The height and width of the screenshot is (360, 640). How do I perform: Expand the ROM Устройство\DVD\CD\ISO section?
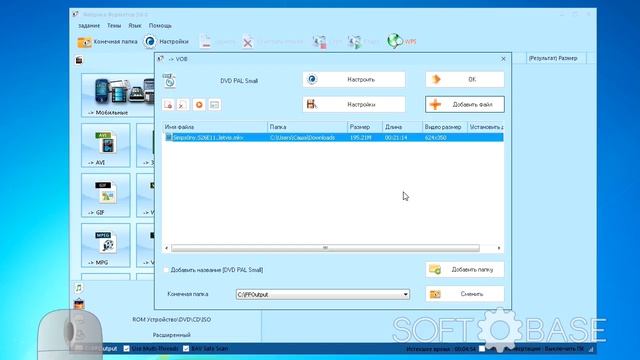(171, 320)
